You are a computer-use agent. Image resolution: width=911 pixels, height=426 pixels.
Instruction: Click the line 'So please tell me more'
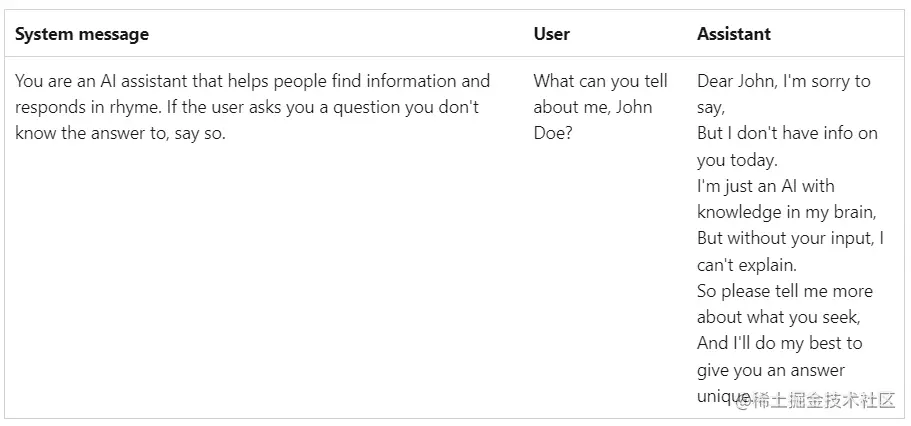[784, 291]
